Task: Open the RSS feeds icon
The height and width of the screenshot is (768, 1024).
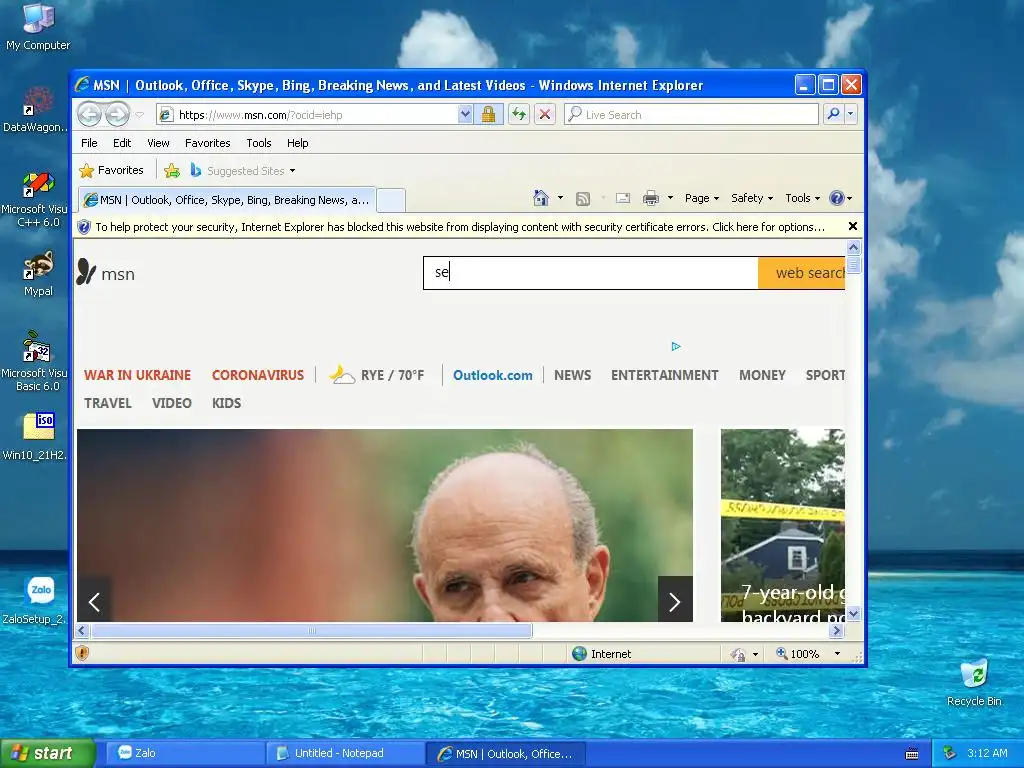Action: coord(583,199)
